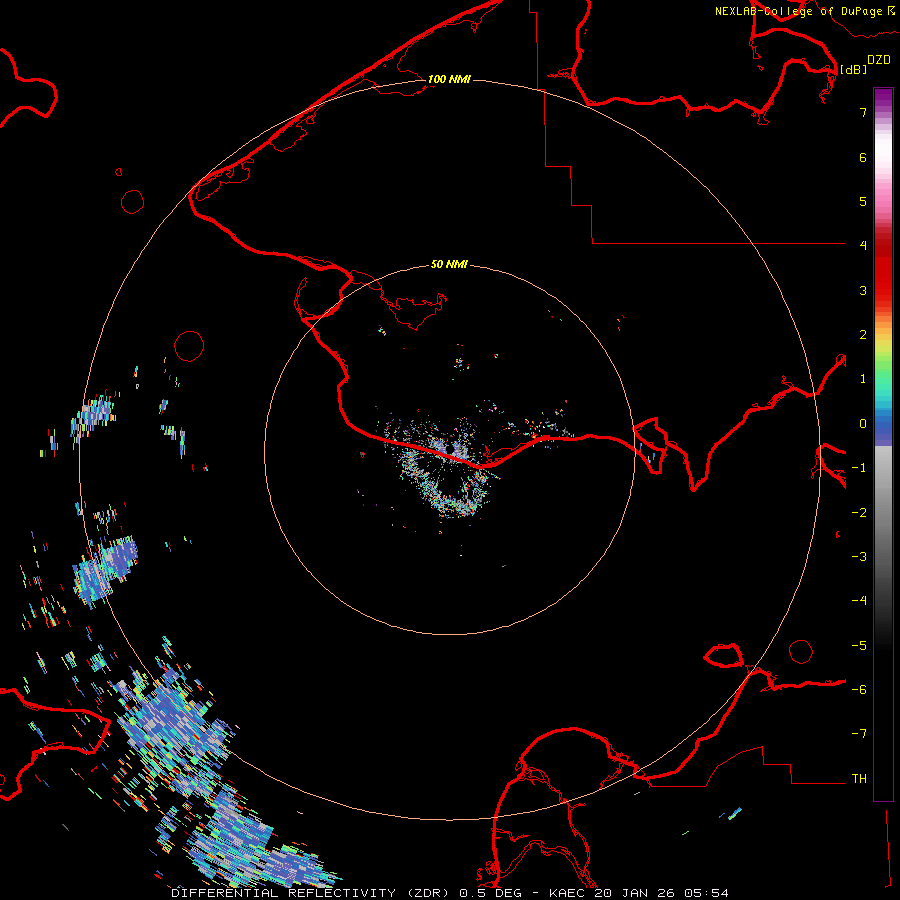The image size is (900, 900).
Task: Click the color scale value 3
Action: click(863, 290)
